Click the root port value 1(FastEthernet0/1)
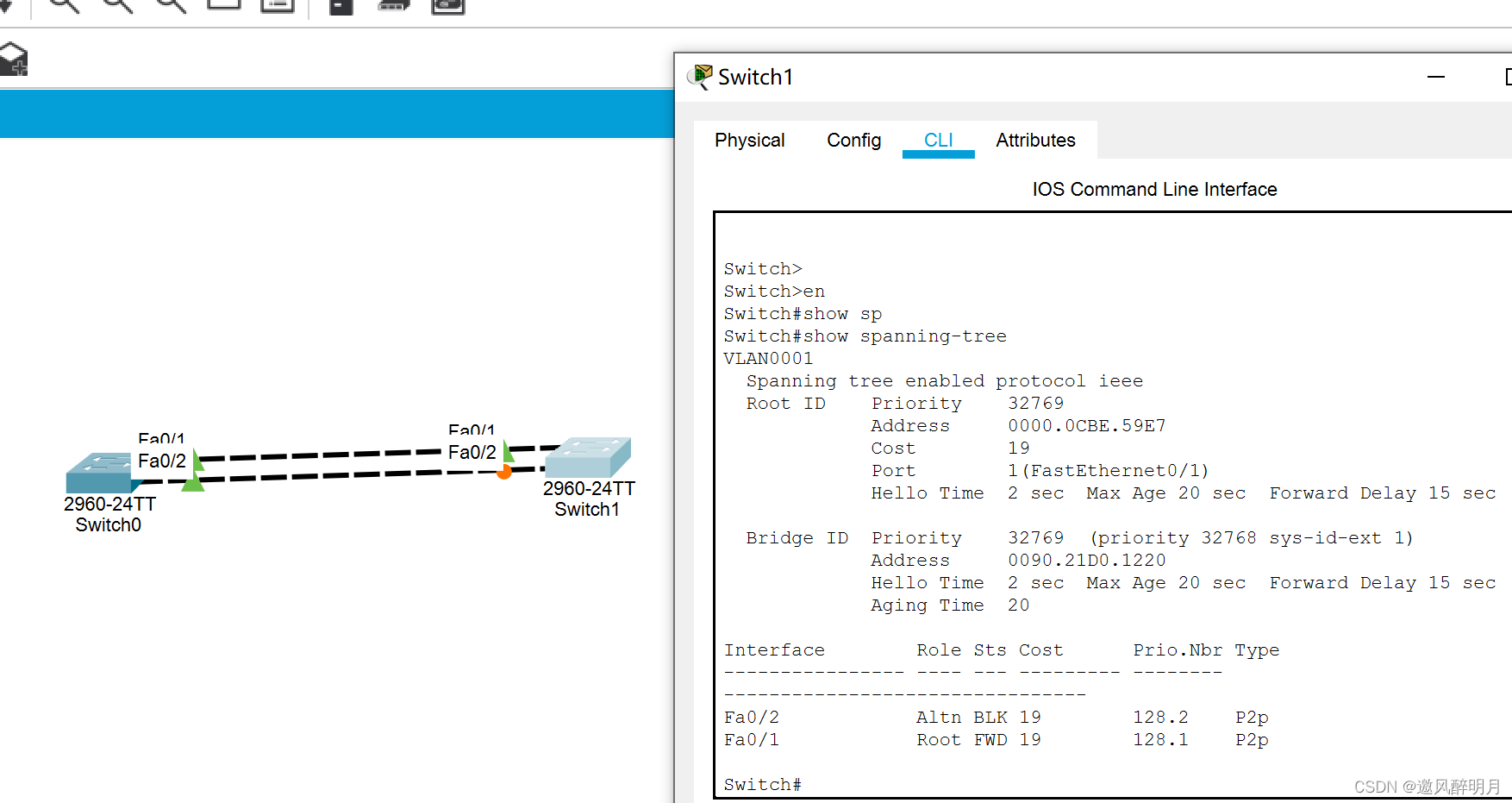The image size is (1512, 803). 1109,471
